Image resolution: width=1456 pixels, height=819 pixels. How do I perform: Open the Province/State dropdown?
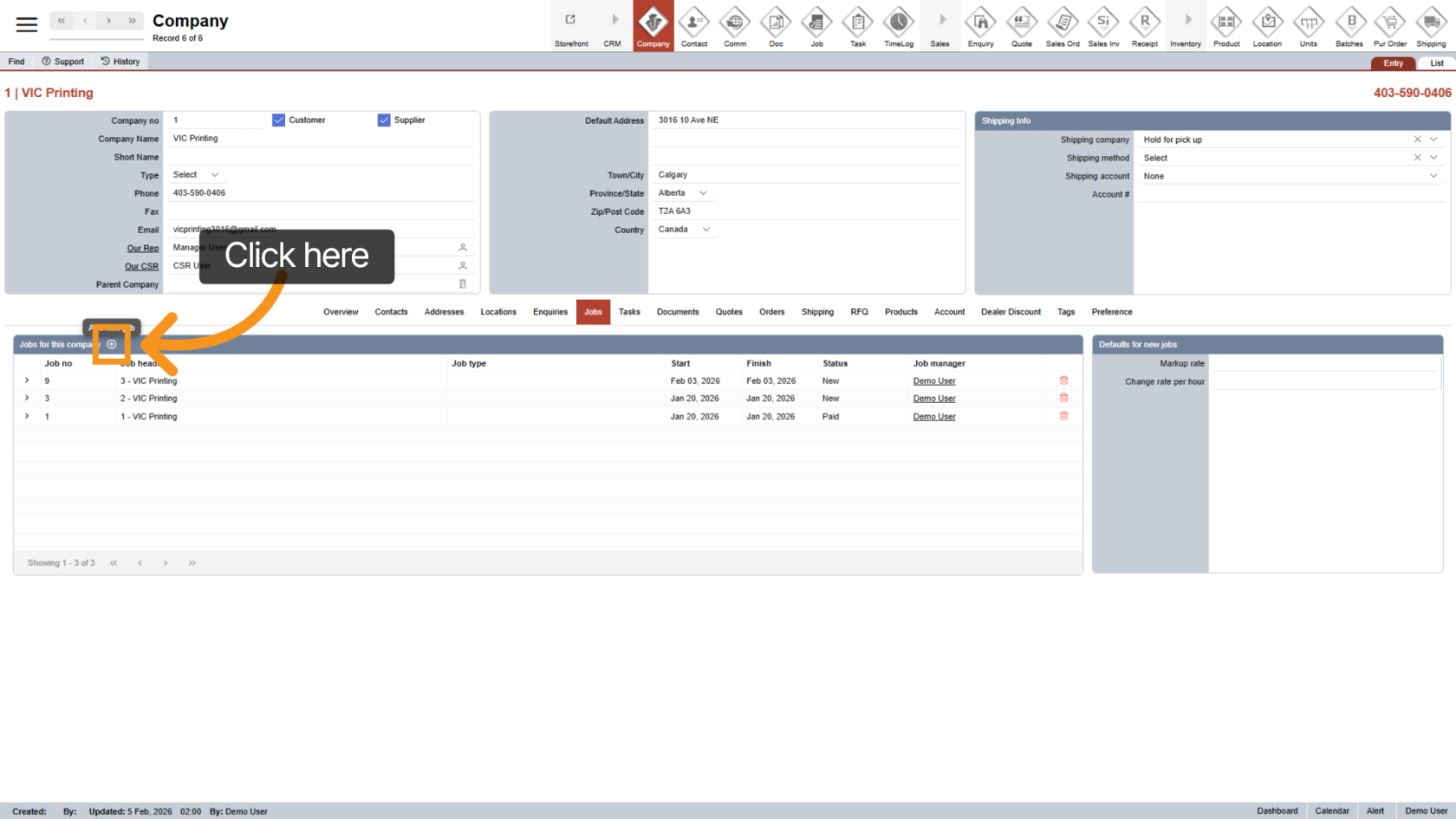(x=683, y=193)
